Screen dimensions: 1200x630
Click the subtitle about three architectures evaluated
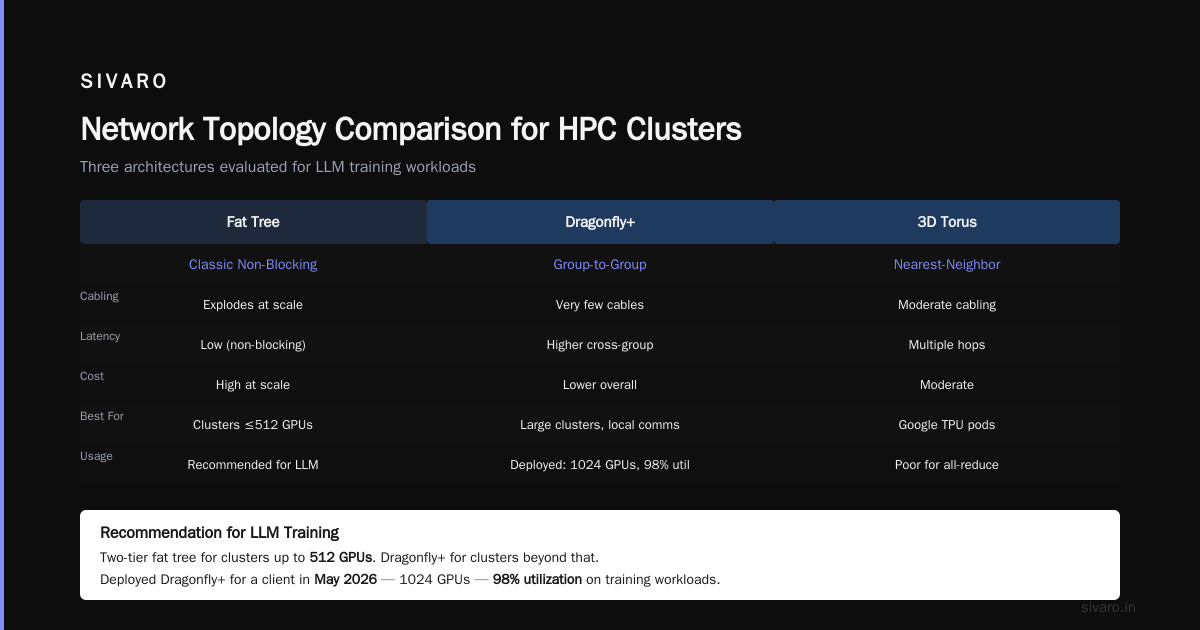click(278, 167)
